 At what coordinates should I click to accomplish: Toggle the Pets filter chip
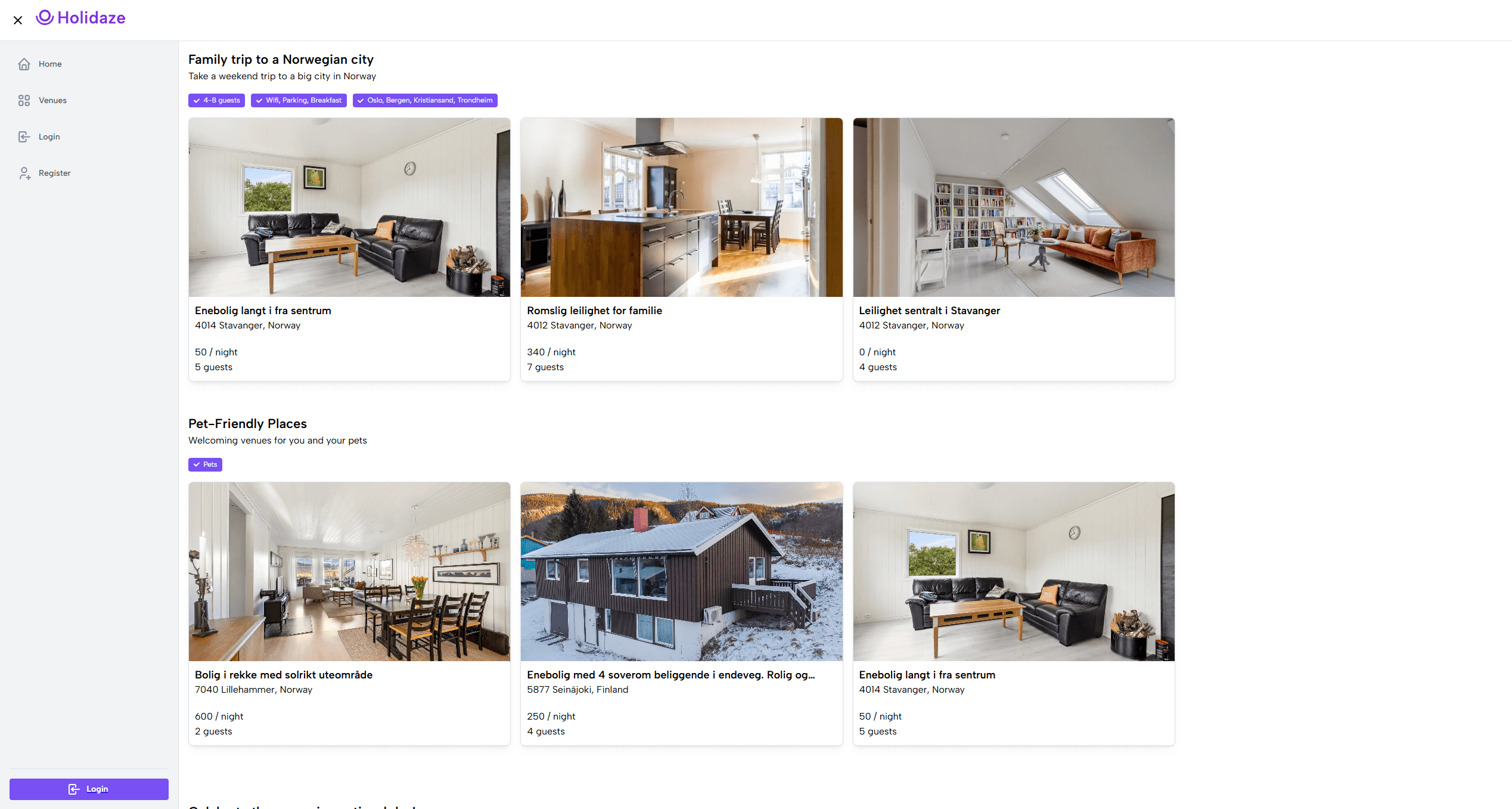click(205, 464)
